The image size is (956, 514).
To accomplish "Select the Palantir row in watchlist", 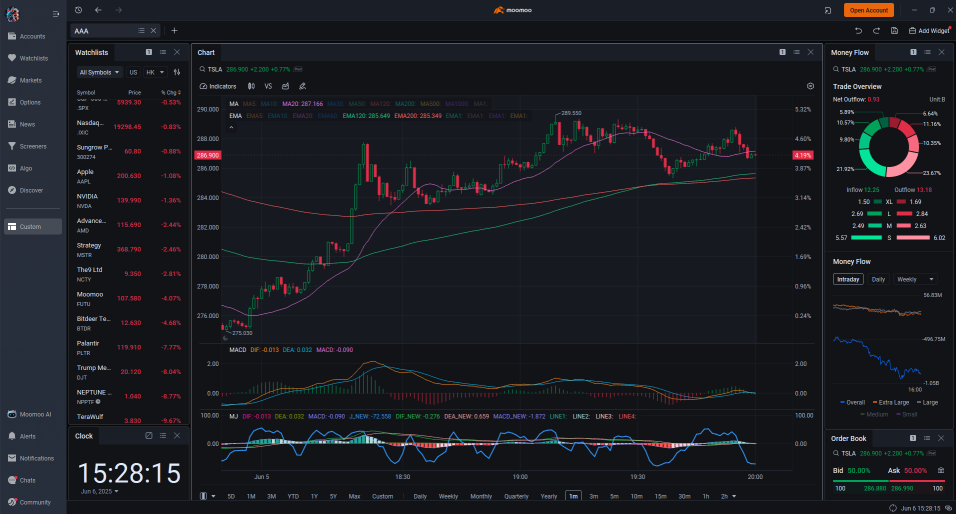I will (x=128, y=348).
